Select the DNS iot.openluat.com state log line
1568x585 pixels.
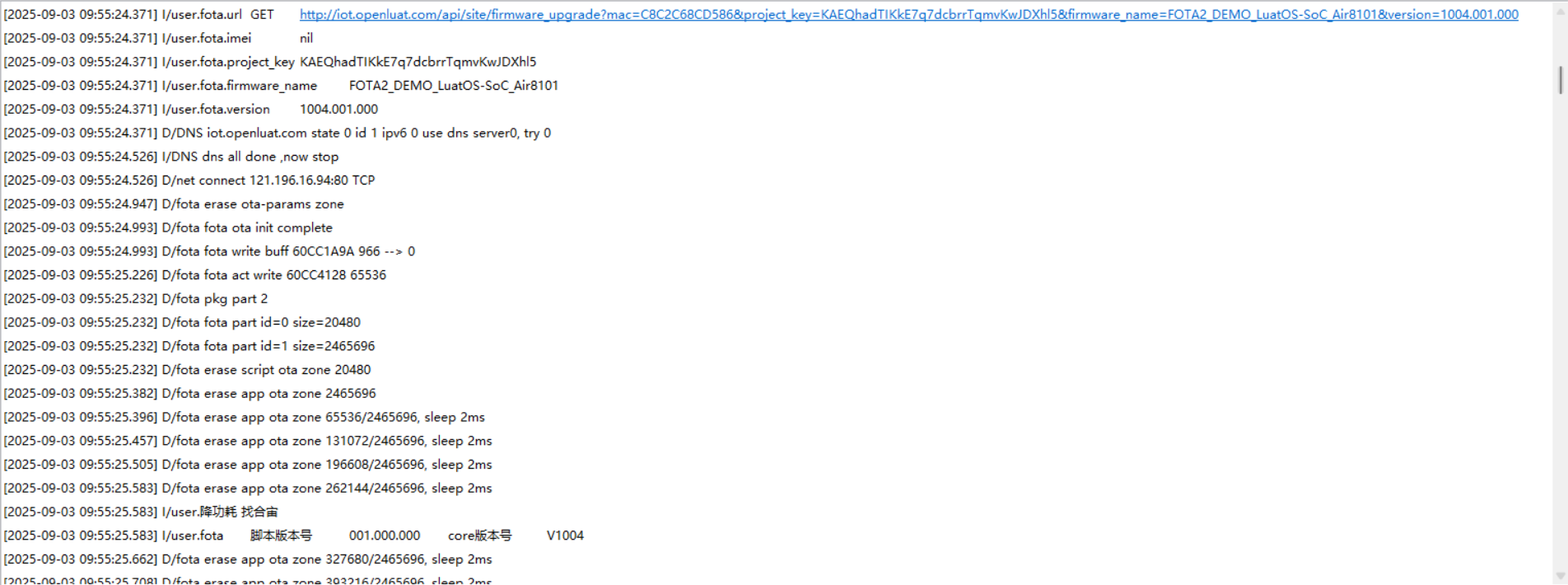click(277, 133)
